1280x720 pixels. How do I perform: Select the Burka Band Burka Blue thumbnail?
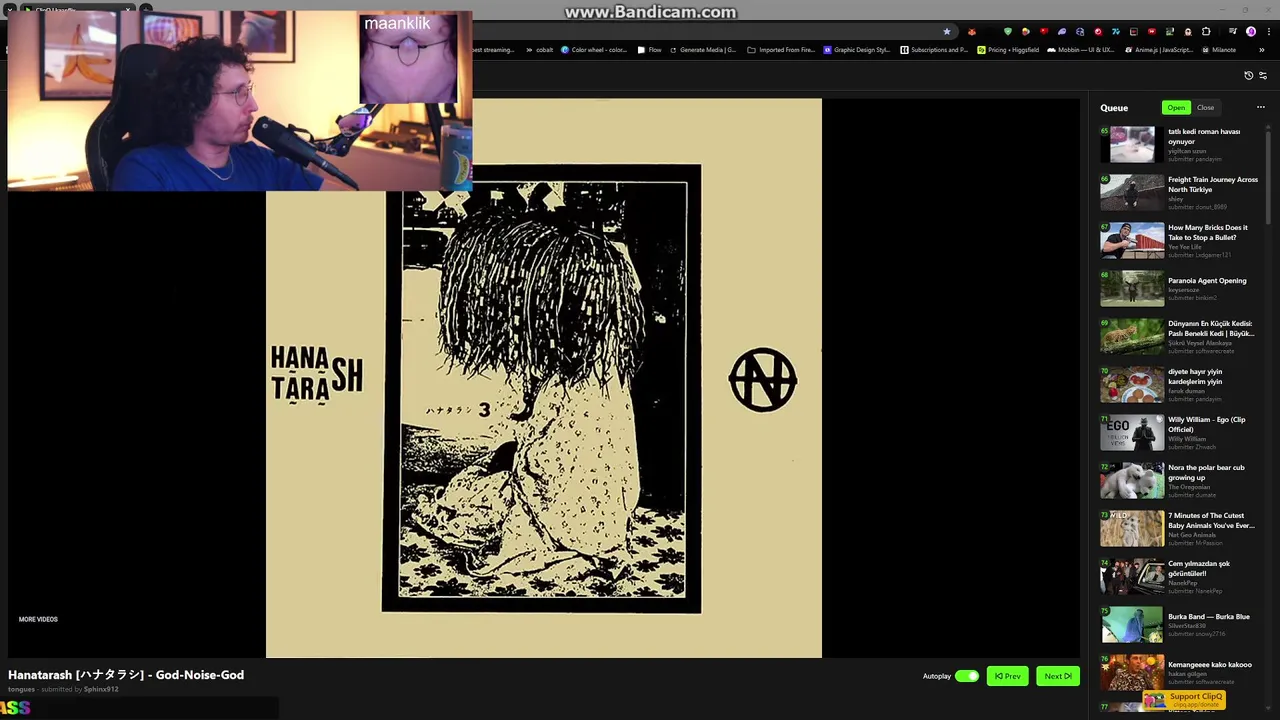(1132, 624)
